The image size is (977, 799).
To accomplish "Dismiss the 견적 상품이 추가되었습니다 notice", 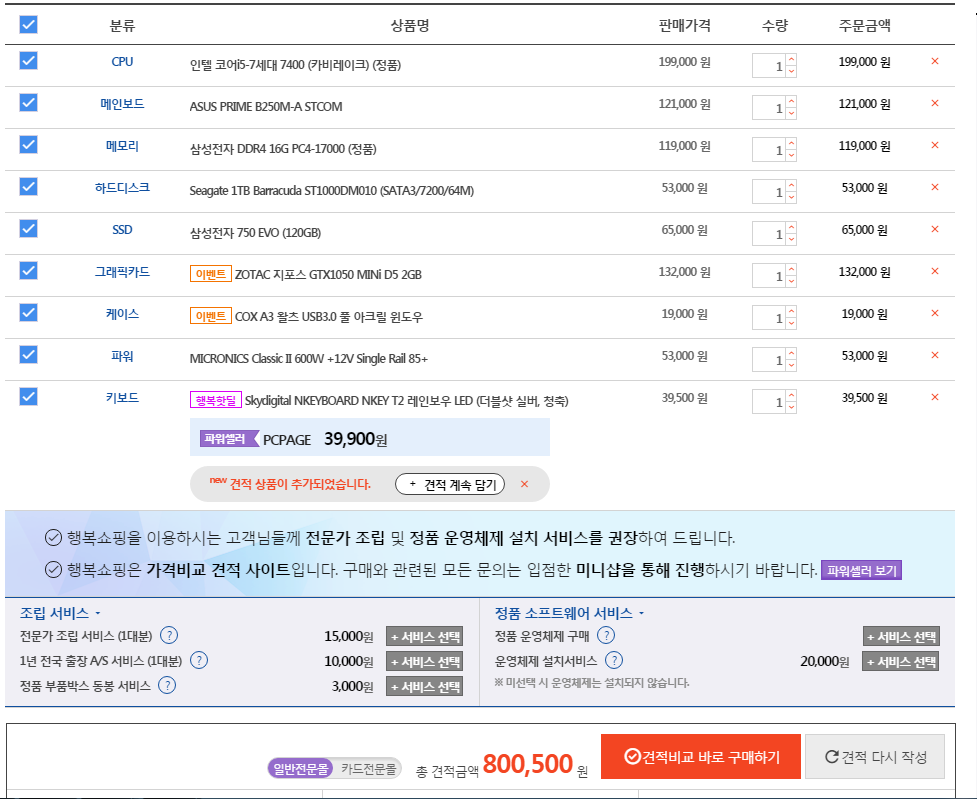I will coord(525,484).
